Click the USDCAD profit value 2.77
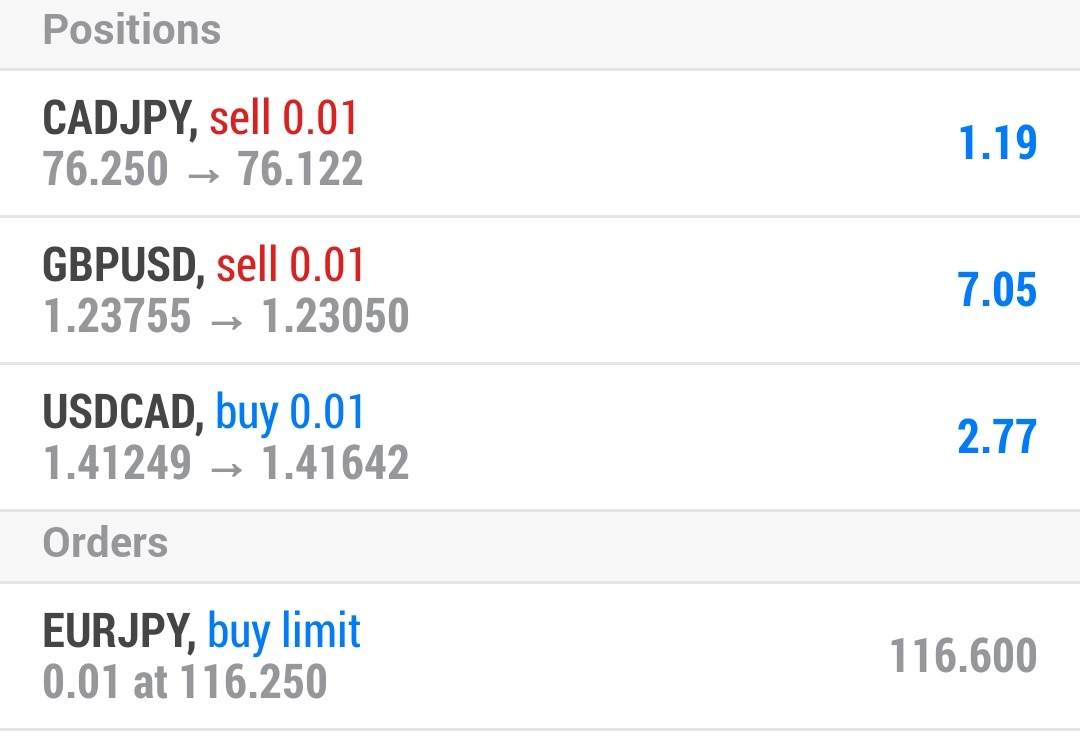 click(997, 437)
